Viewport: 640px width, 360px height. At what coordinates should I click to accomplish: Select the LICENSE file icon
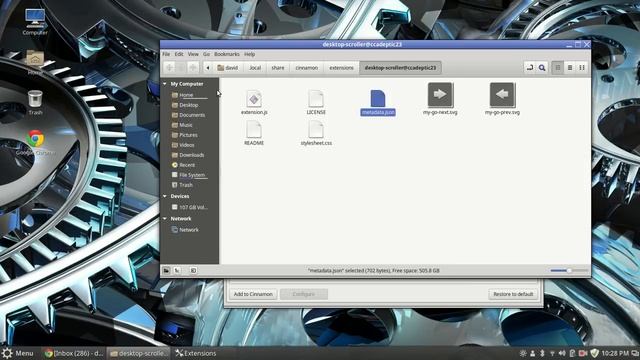[316, 99]
